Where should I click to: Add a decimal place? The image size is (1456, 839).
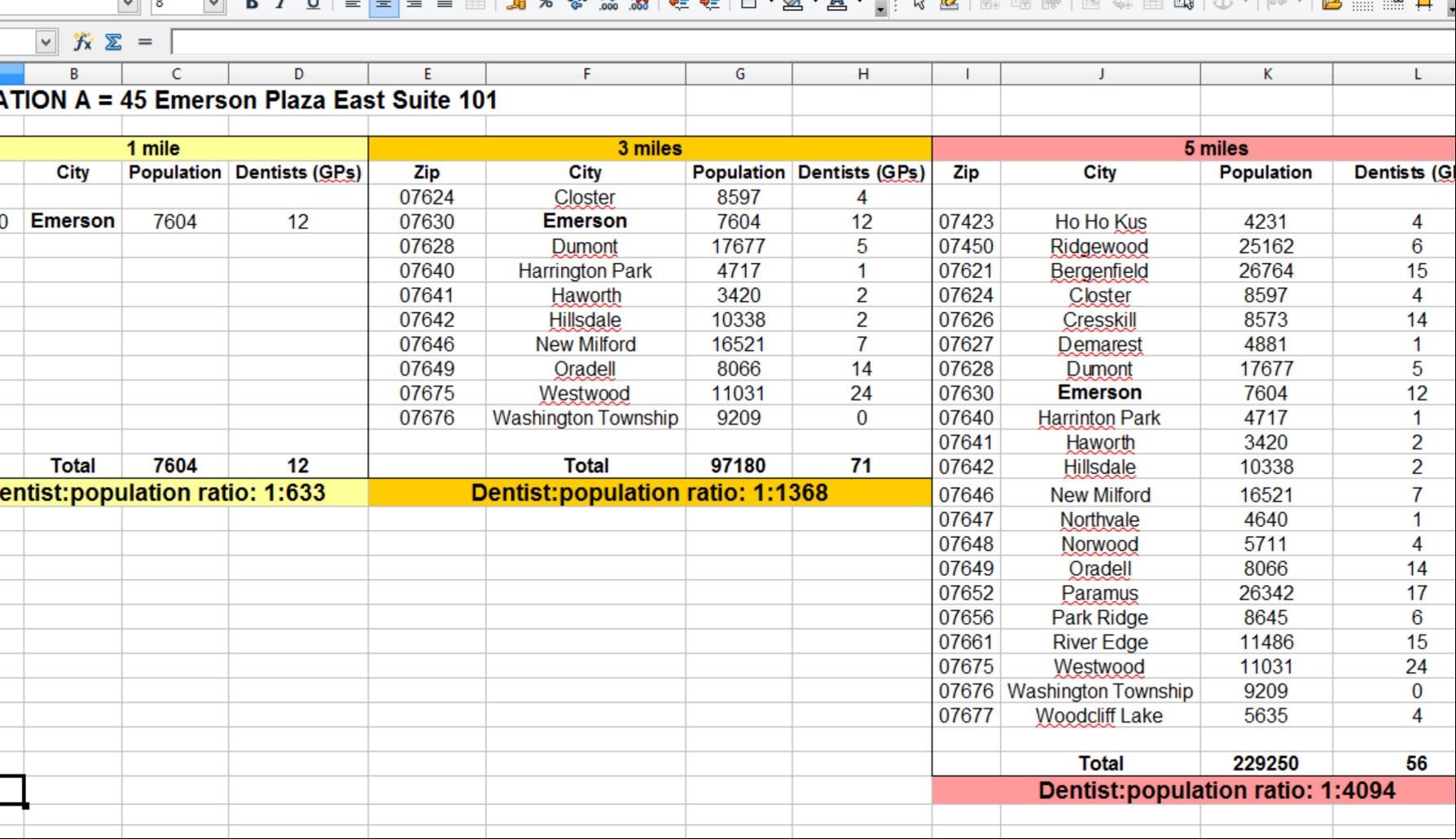(608, 5)
